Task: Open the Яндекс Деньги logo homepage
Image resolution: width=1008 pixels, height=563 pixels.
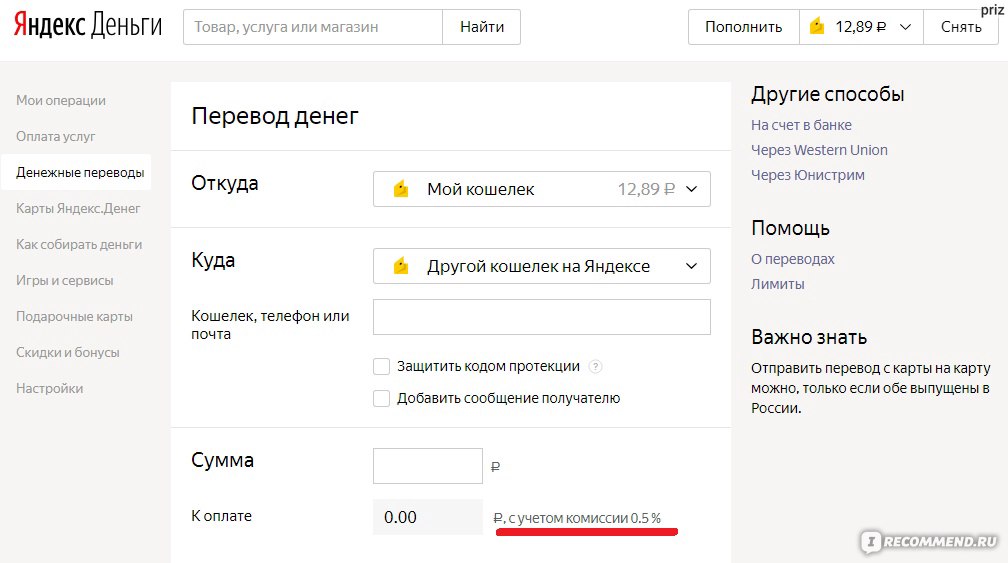Action: coord(87,26)
